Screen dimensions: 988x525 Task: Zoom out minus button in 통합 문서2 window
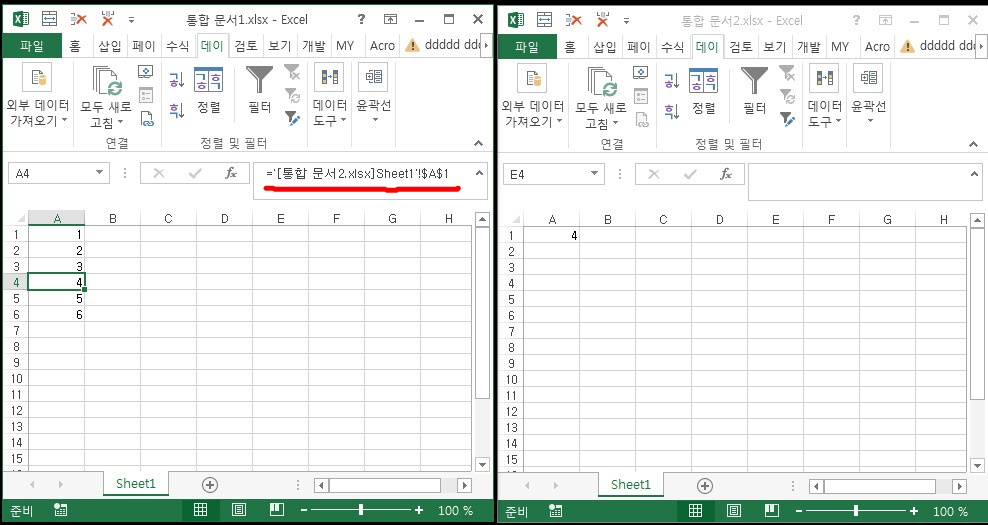799,511
